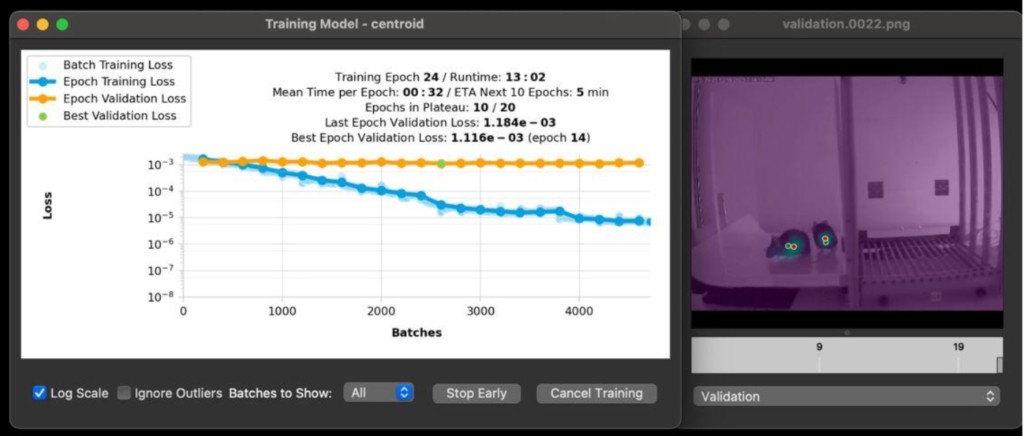This screenshot has height=436, width=1024.
Task: Click the Last Epoch Validation Loss value
Action: coord(520,122)
